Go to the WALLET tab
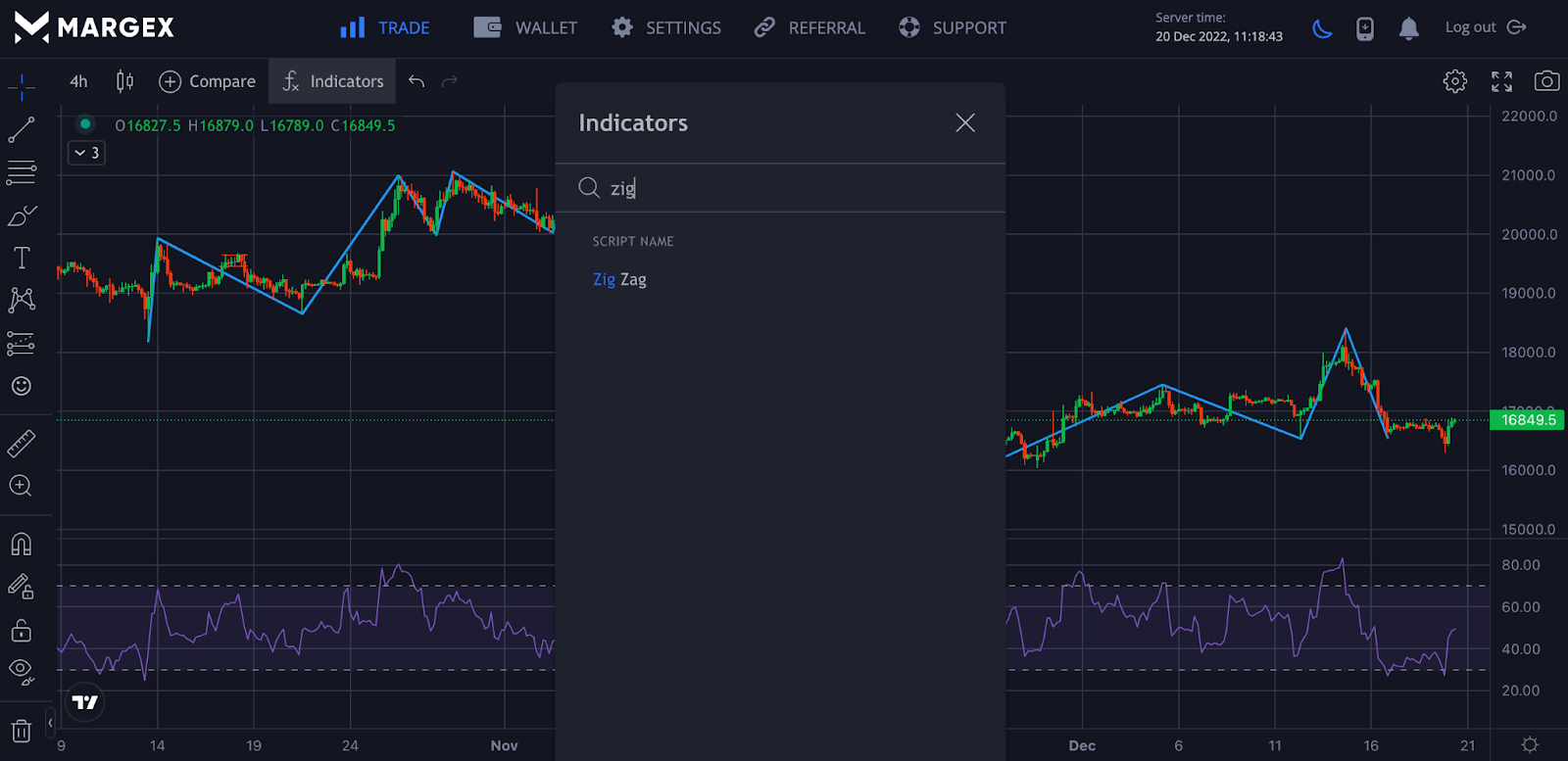Image resolution: width=1568 pixels, height=761 pixels. click(x=526, y=28)
